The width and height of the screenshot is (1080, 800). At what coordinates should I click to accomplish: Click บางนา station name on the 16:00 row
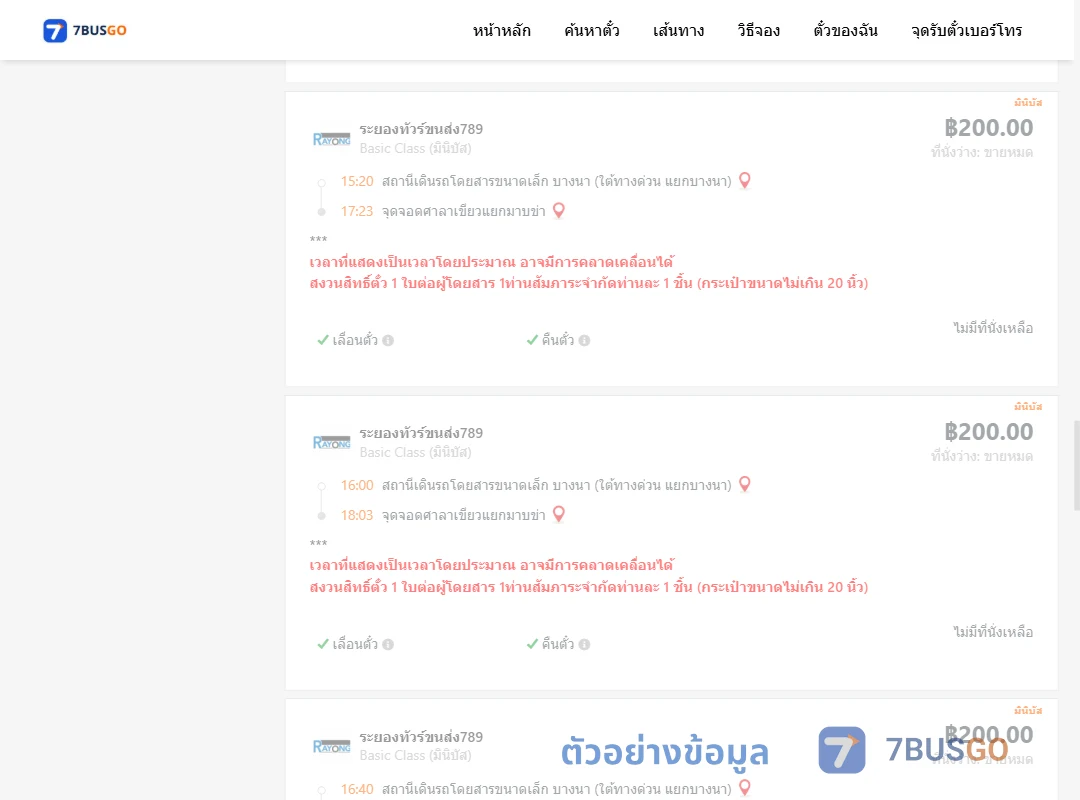pos(557,485)
